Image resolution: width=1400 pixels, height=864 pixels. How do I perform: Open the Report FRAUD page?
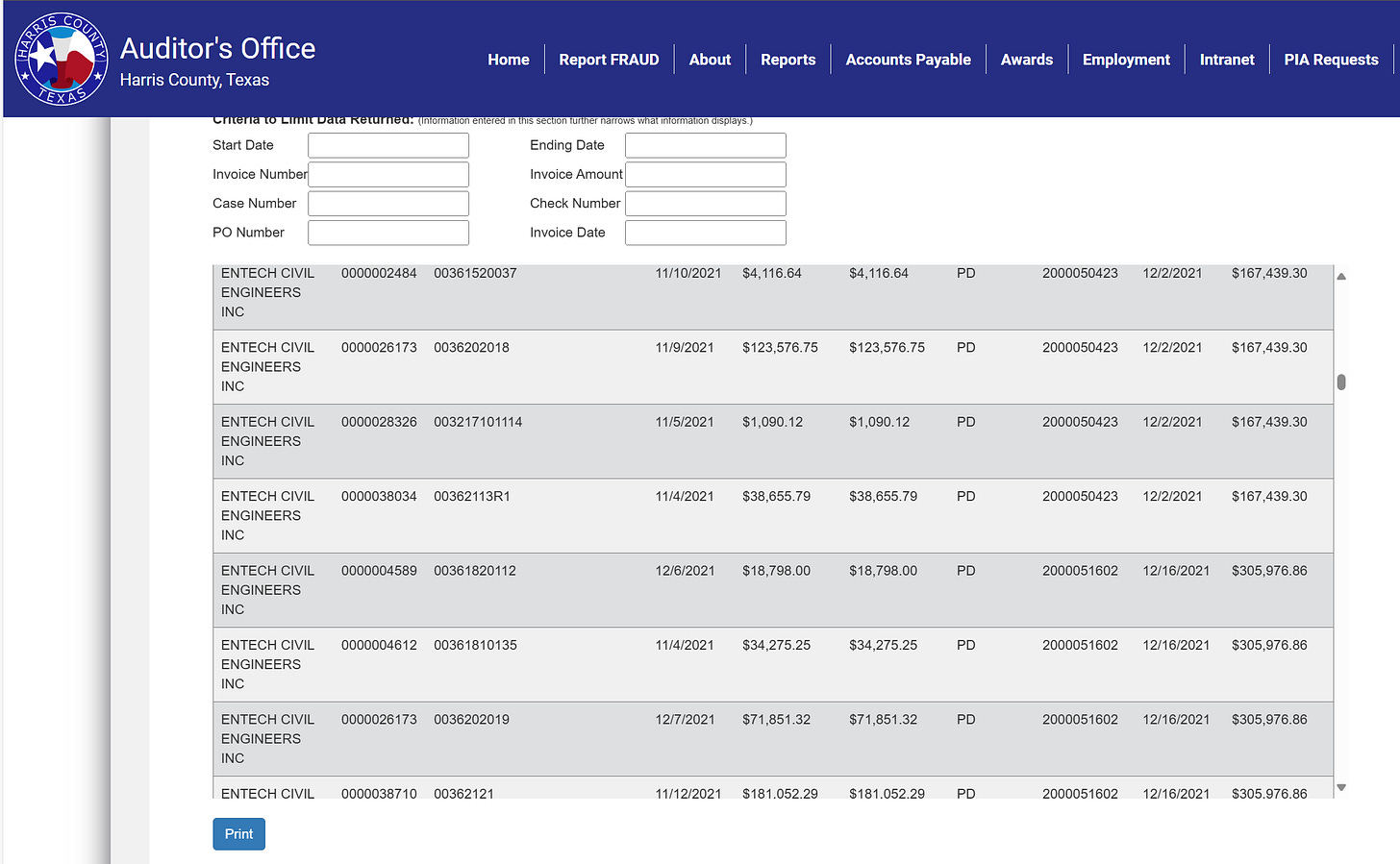[x=609, y=60]
